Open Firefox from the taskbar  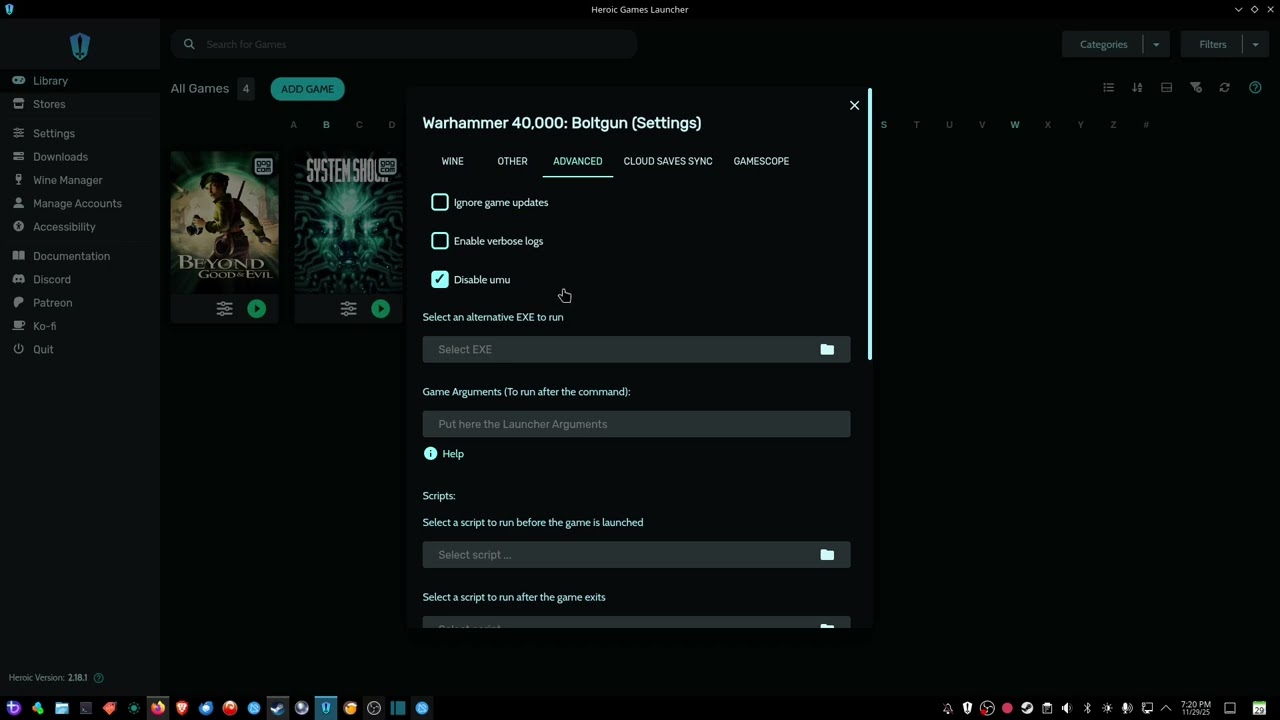(158, 708)
